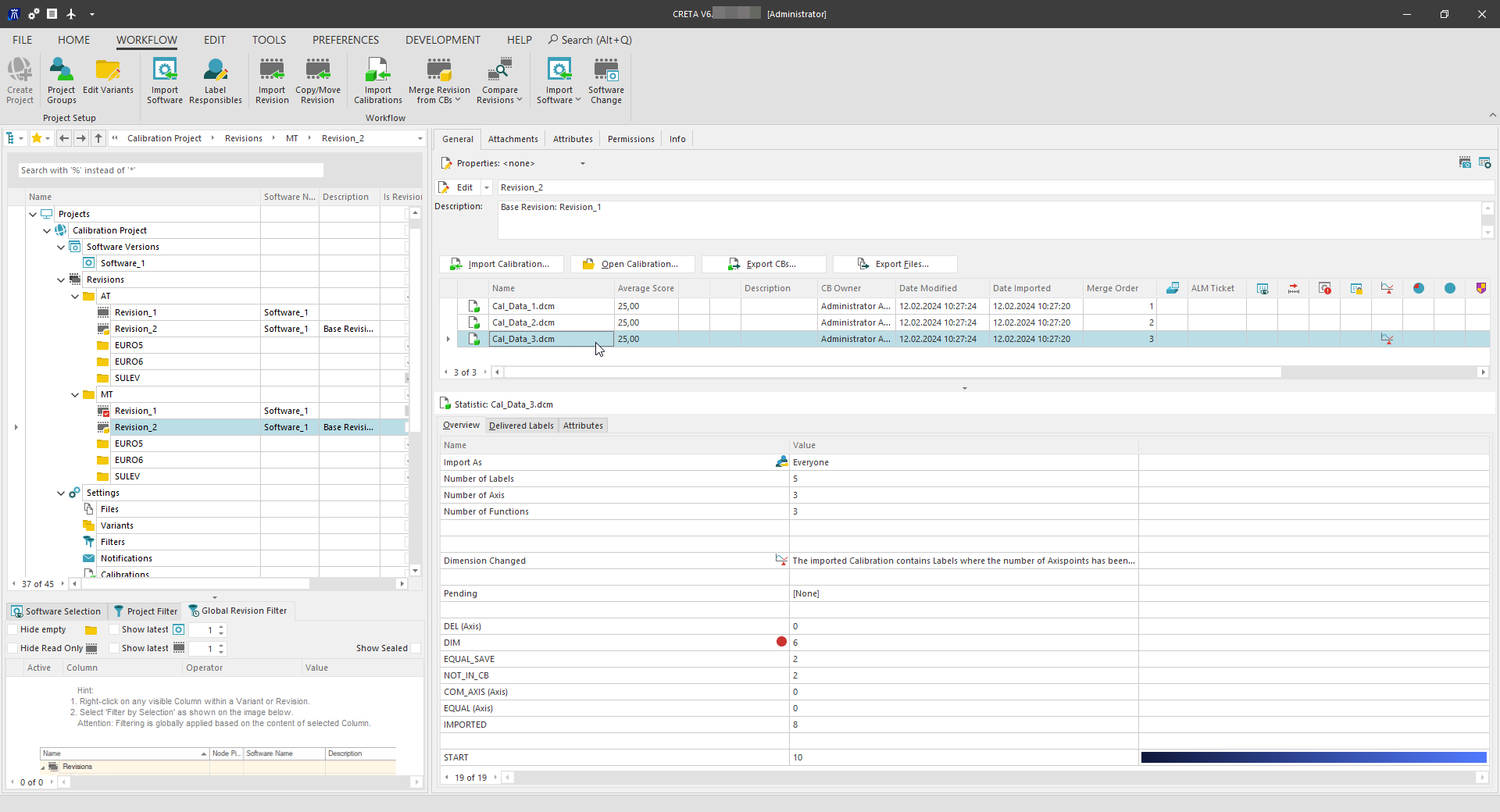Toggle the Hide empty checkbox
This screenshot has height=812, width=1500.
[x=12, y=630]
